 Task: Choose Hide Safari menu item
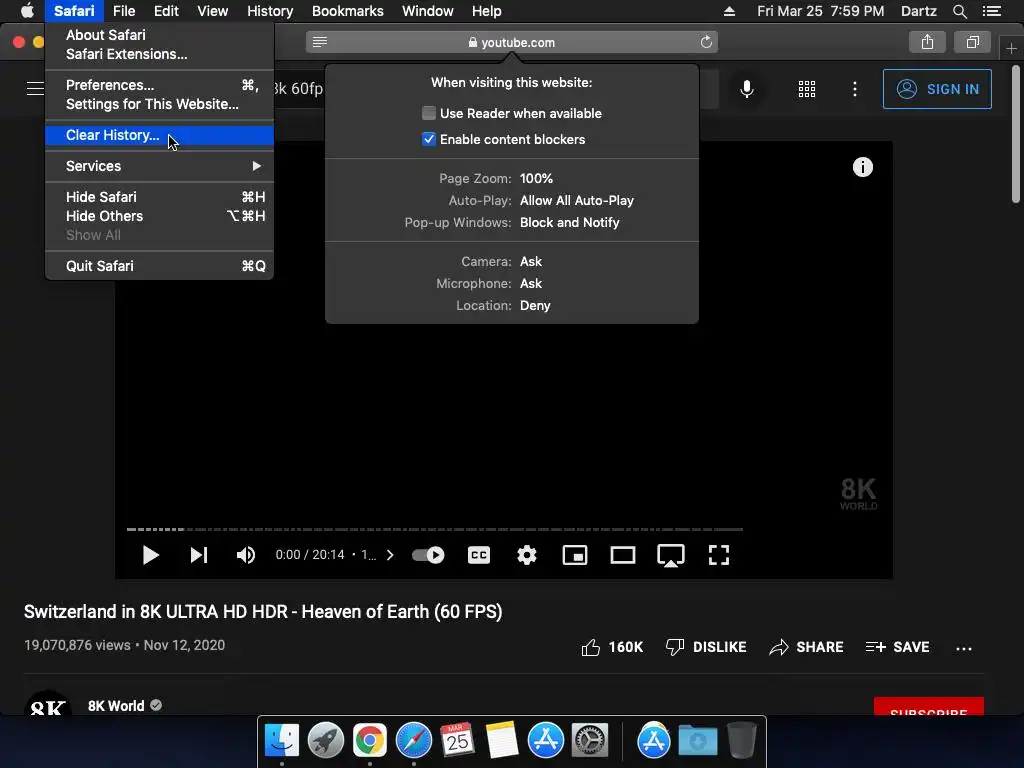159,197
